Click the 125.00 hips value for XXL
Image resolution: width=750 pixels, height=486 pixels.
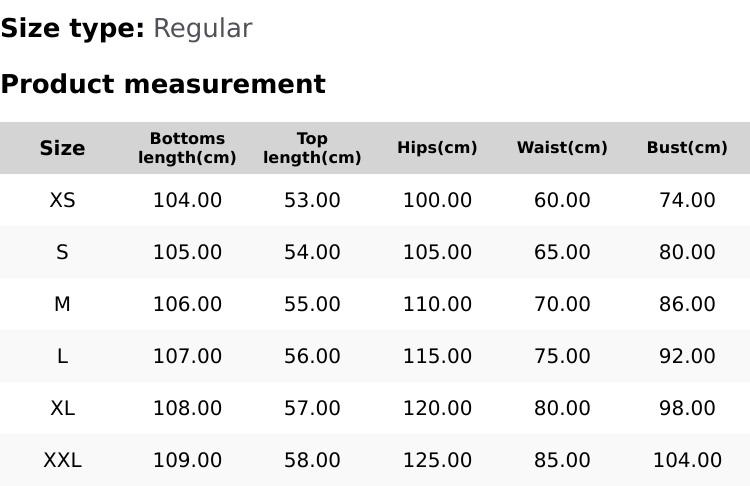click(437, 460)
